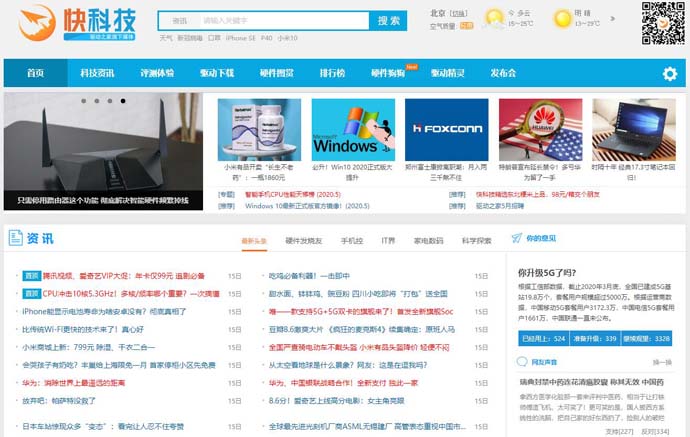Go to 首页 in the navbar

[x=36, y=73]
